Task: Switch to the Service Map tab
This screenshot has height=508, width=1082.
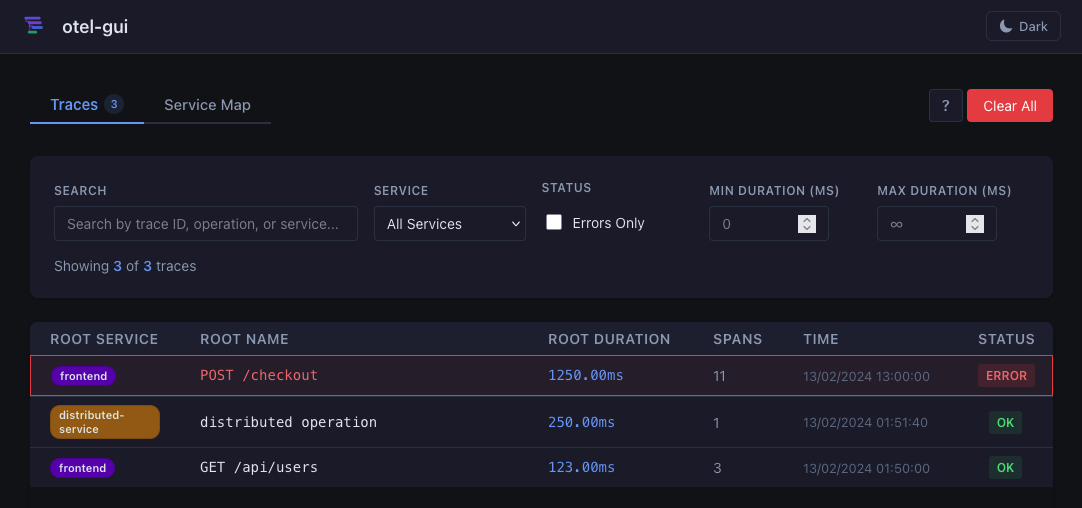Action: tap(207, 105)
